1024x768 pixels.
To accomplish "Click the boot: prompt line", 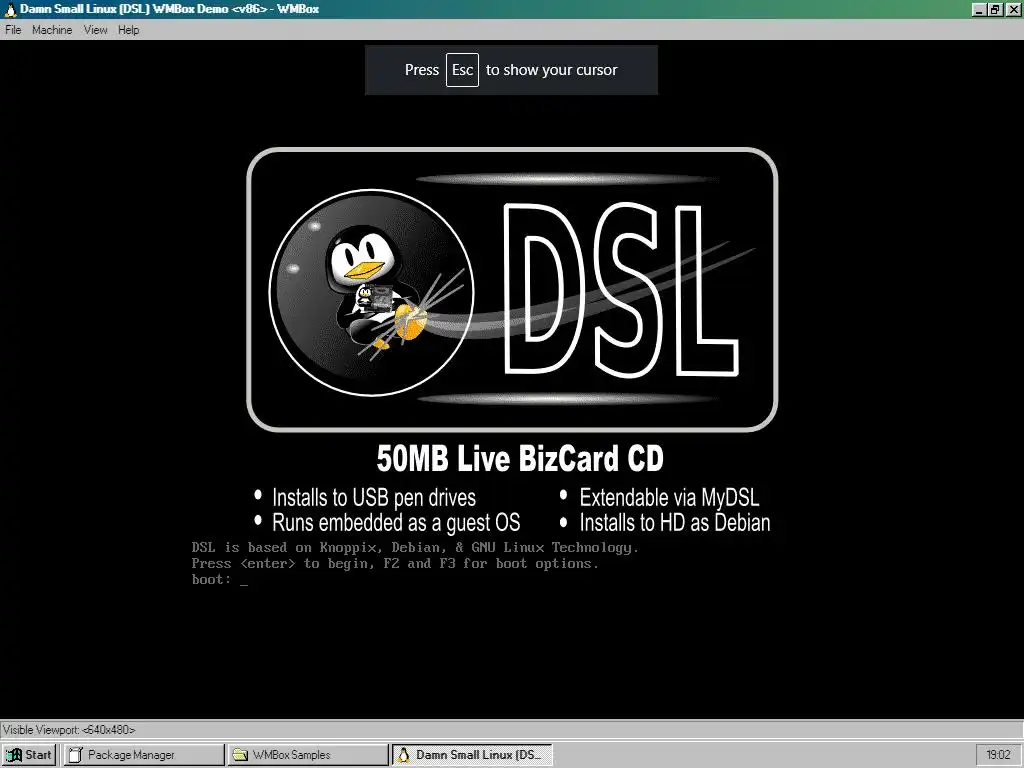I will click(220, 580).
